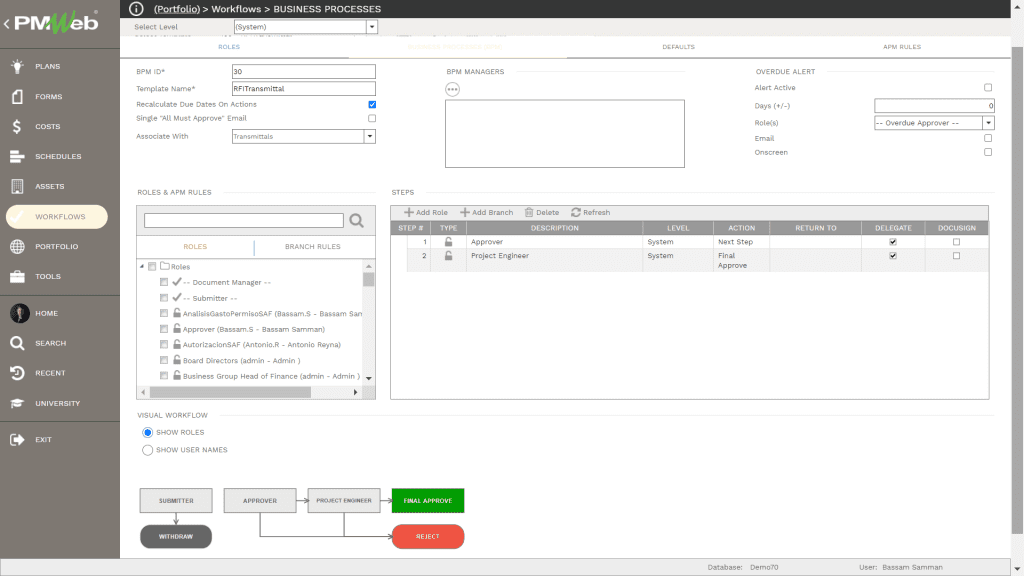Image resolution: width=1024 pixels, height=576 pixels.
Task: Click Add Branch plus icon
Action: (465, 212)
